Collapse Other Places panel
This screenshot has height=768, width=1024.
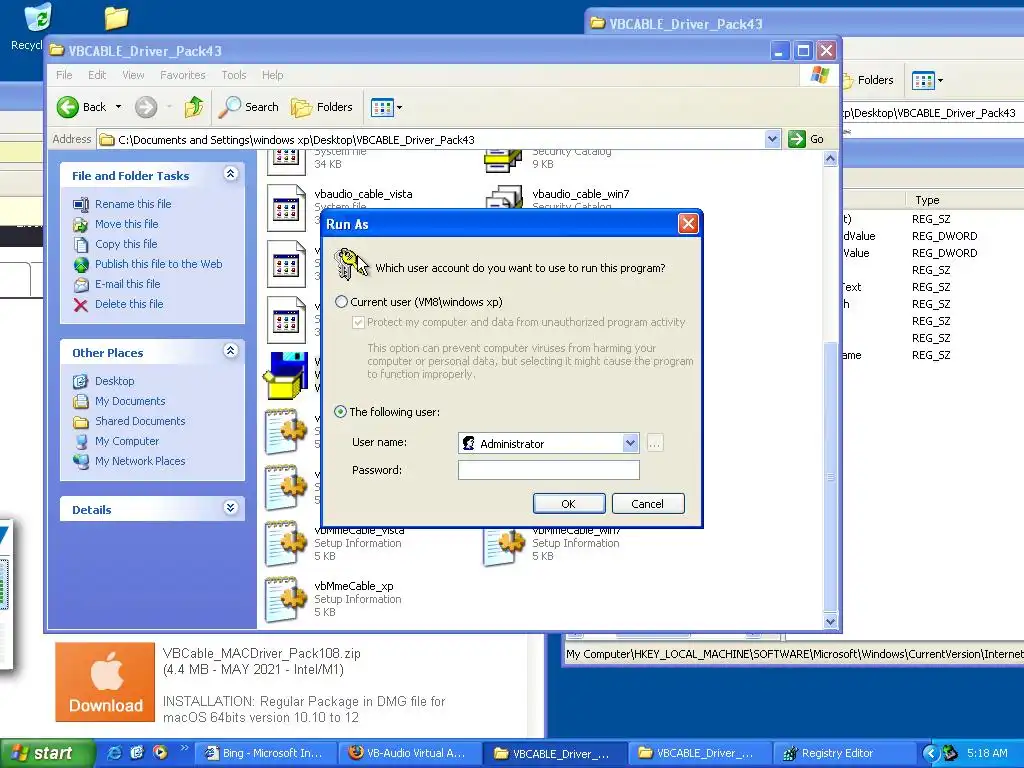pos(231,351)
